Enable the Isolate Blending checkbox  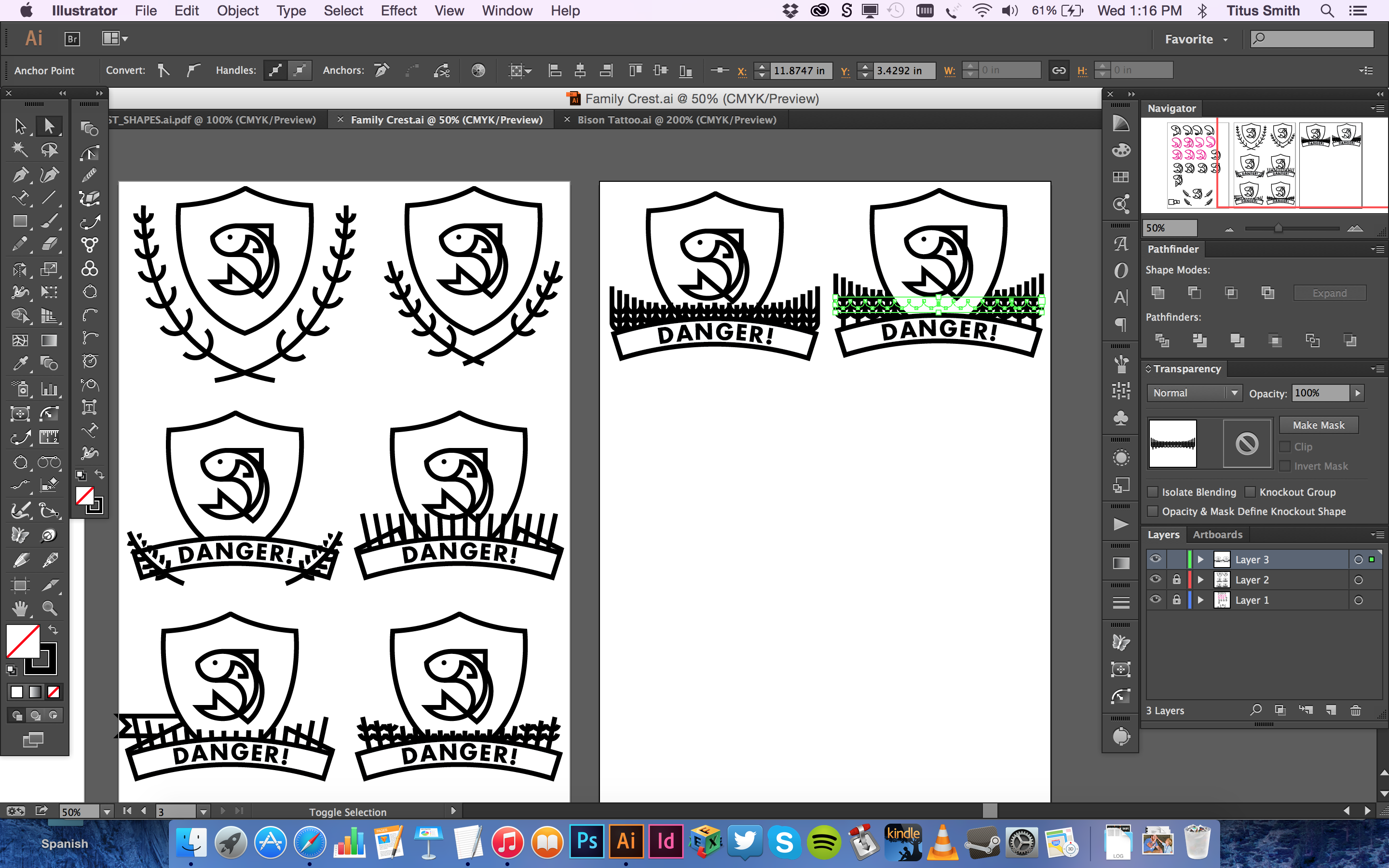point(1153,492)
